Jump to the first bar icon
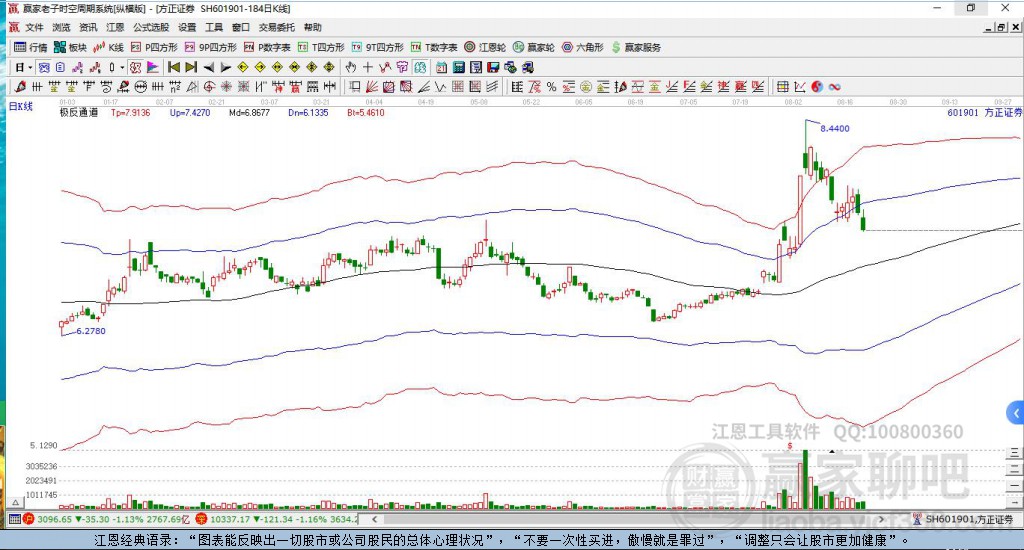This screenshot has width=1024, height=550. (x=174, y=67)
